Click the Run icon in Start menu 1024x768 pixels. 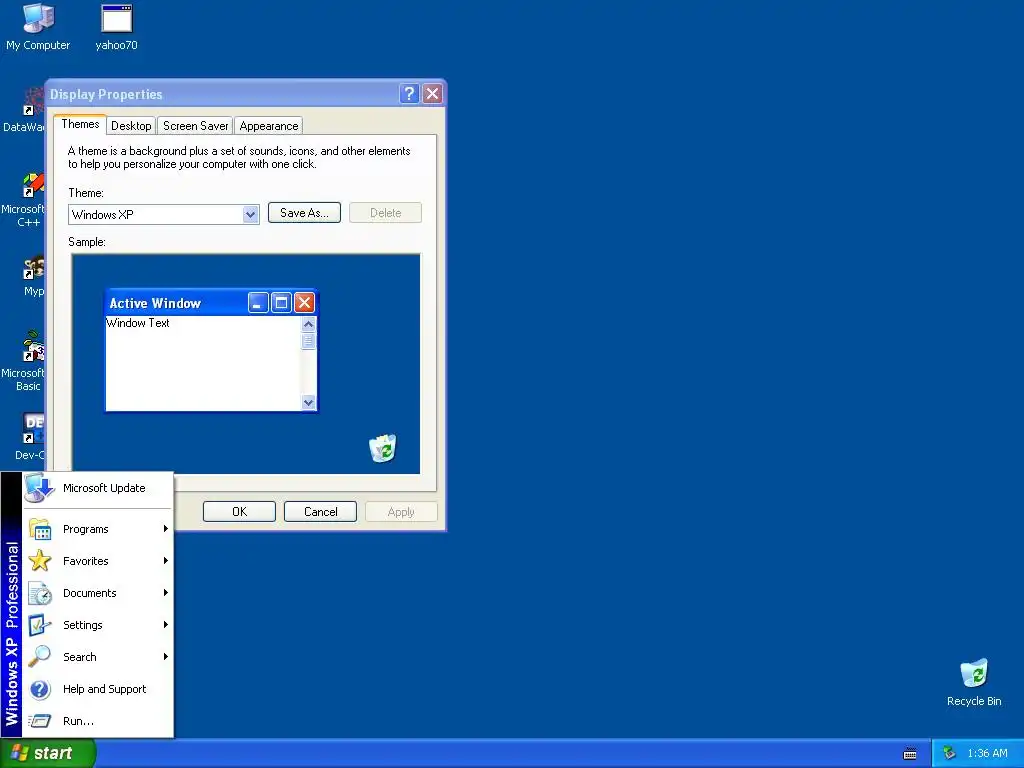pos(40,721)
